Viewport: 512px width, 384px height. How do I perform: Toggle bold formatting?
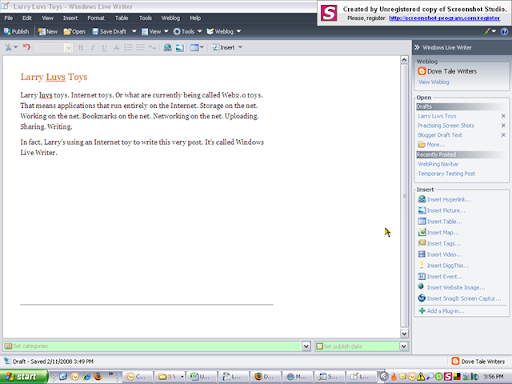[81, 48]
